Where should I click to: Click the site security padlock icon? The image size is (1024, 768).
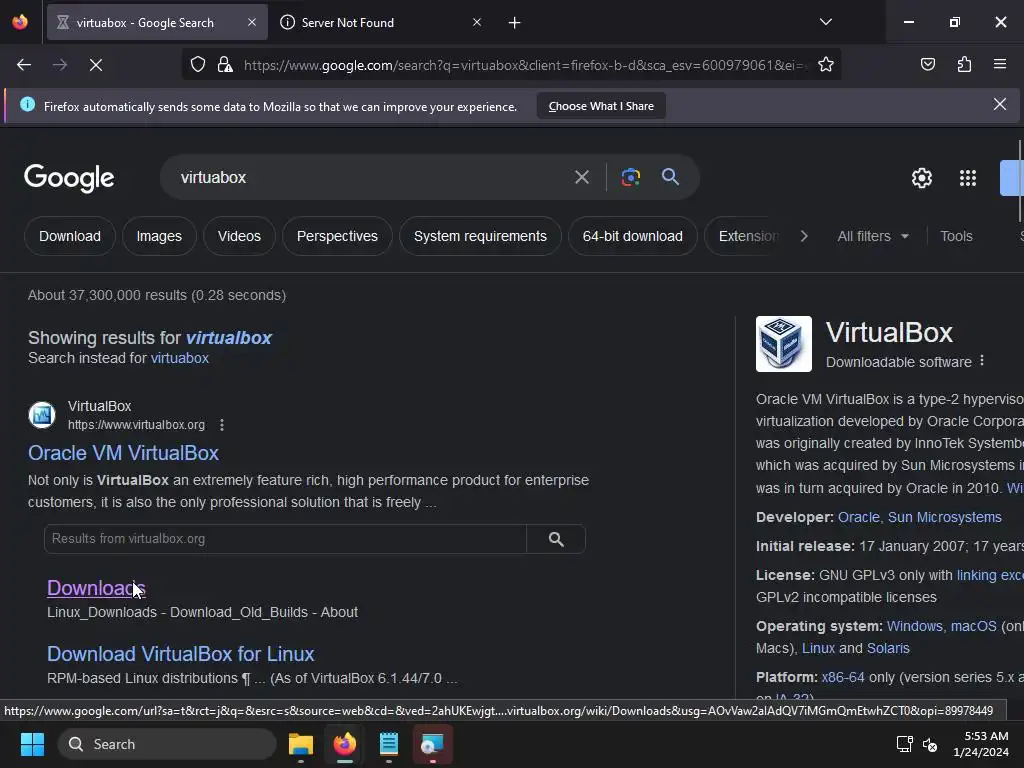point(225,65)
